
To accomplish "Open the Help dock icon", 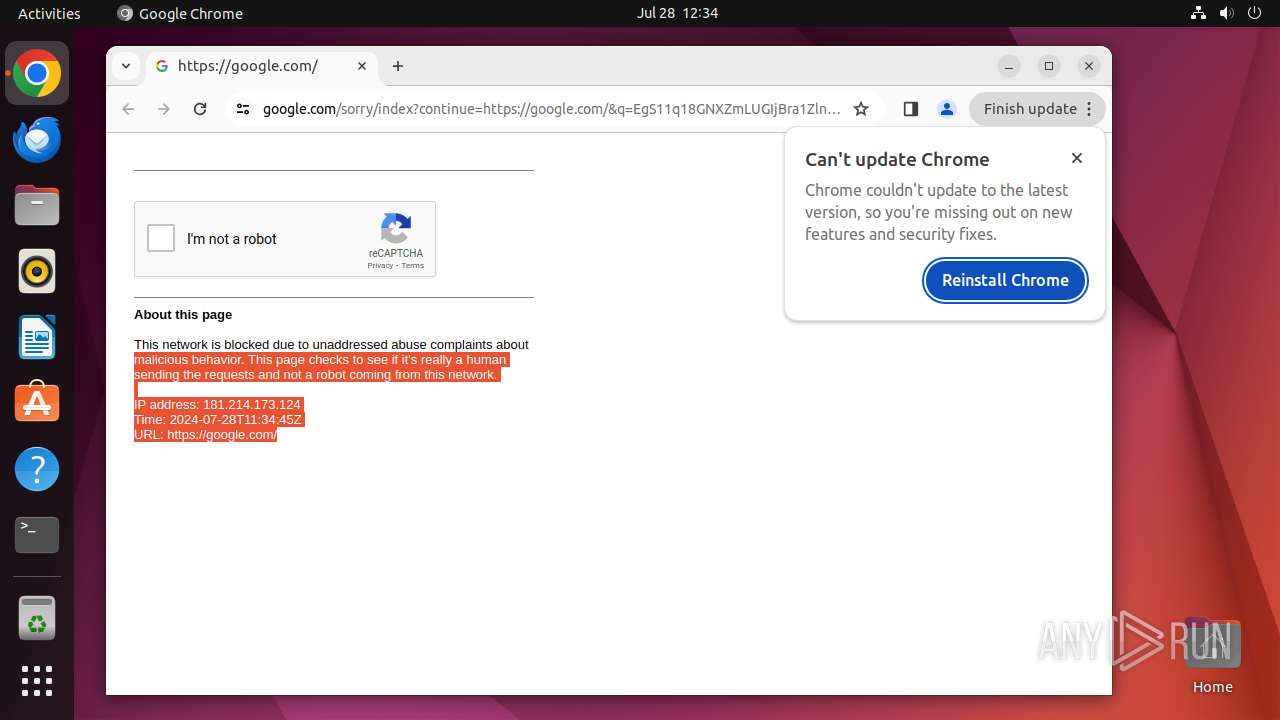I will [37, 469].
